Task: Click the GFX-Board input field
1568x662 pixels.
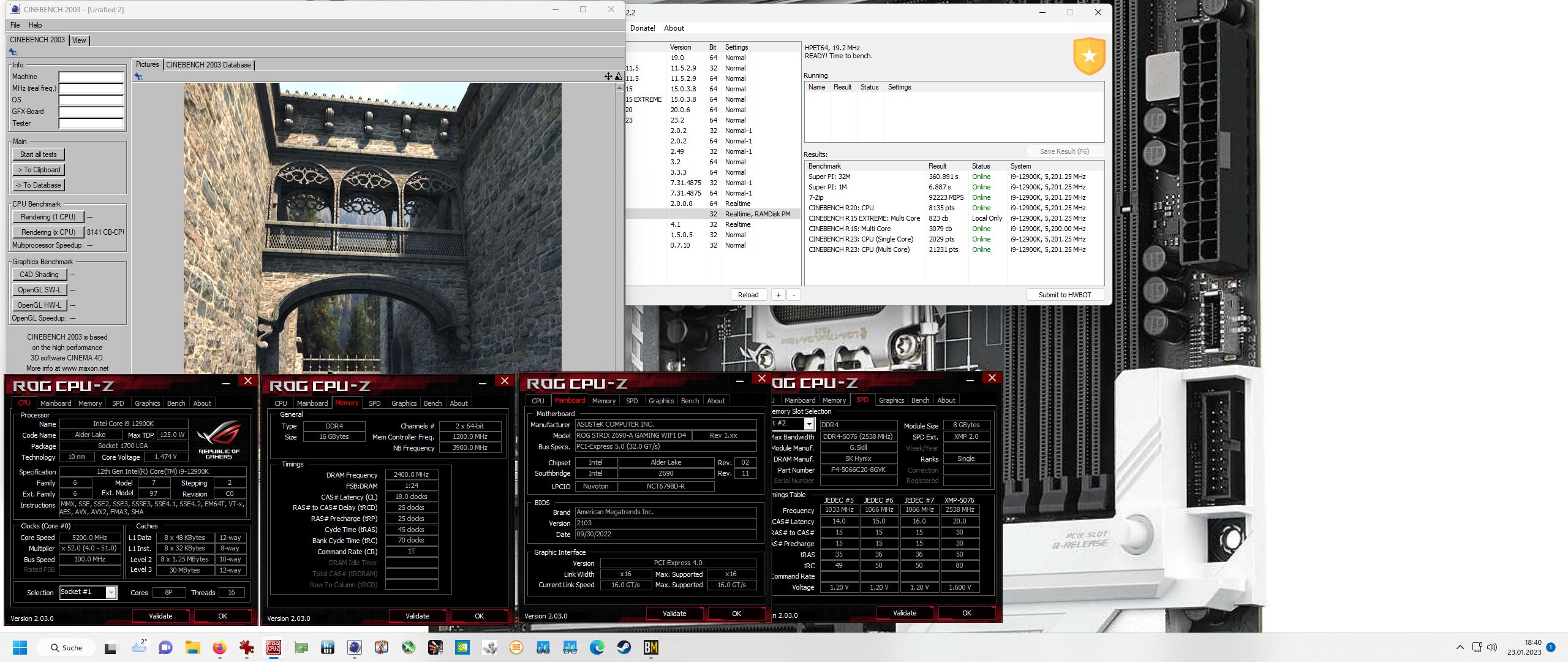Action: click(x=91, y=112)
